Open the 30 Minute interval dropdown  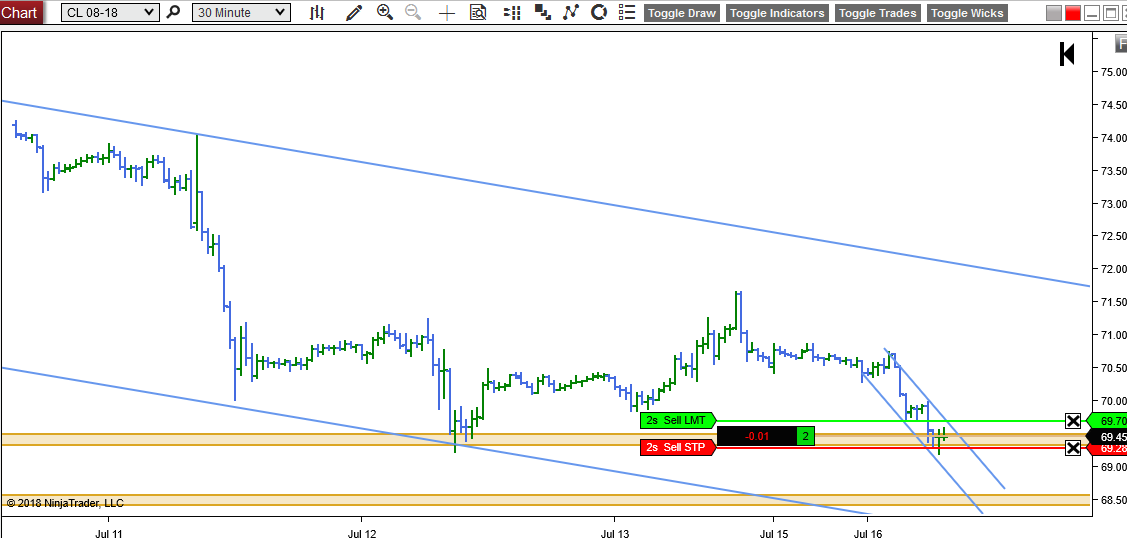pos(242,12)
